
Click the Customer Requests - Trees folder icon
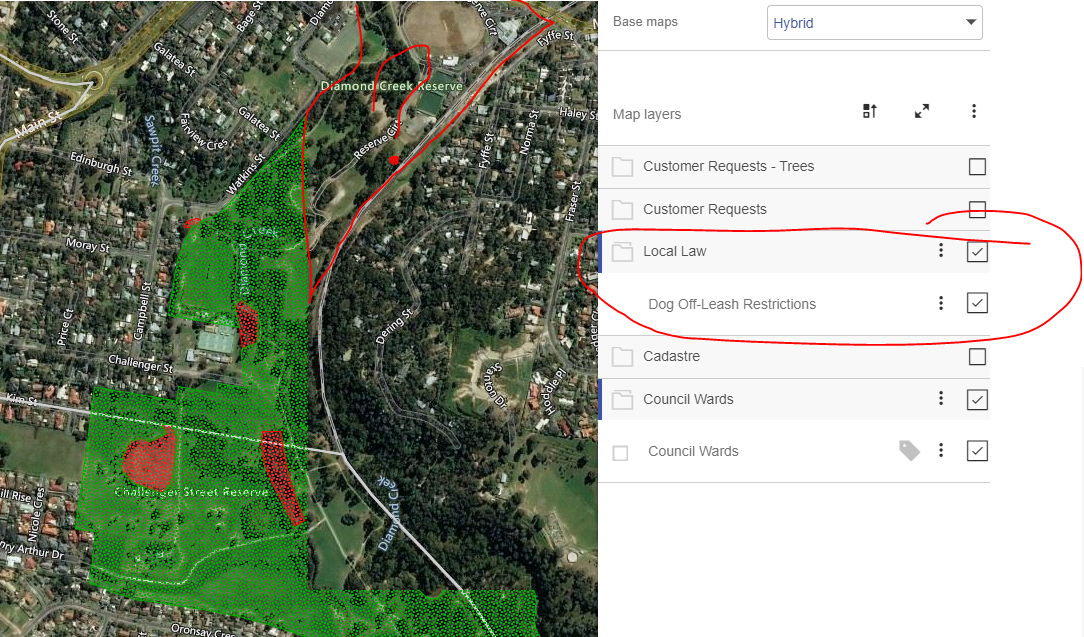(622, 167)
